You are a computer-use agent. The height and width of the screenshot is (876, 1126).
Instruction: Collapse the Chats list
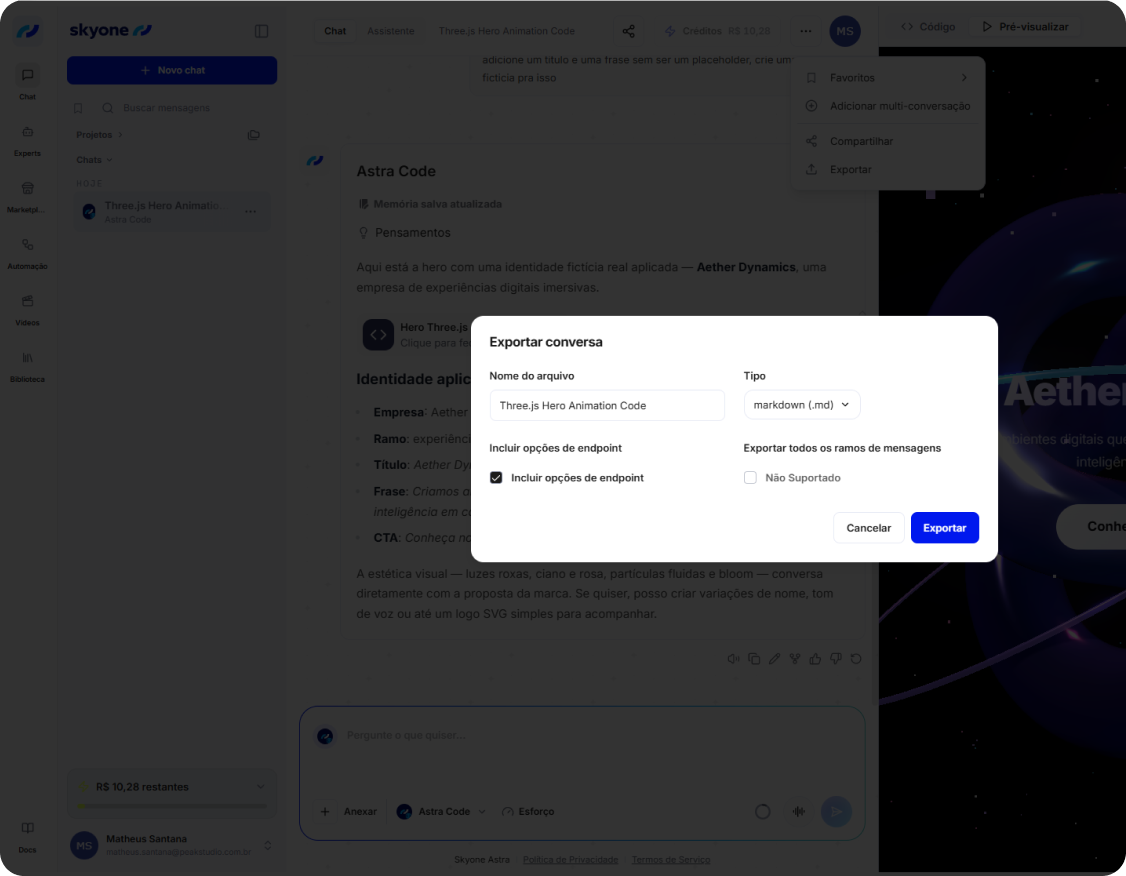click(94, 160)
